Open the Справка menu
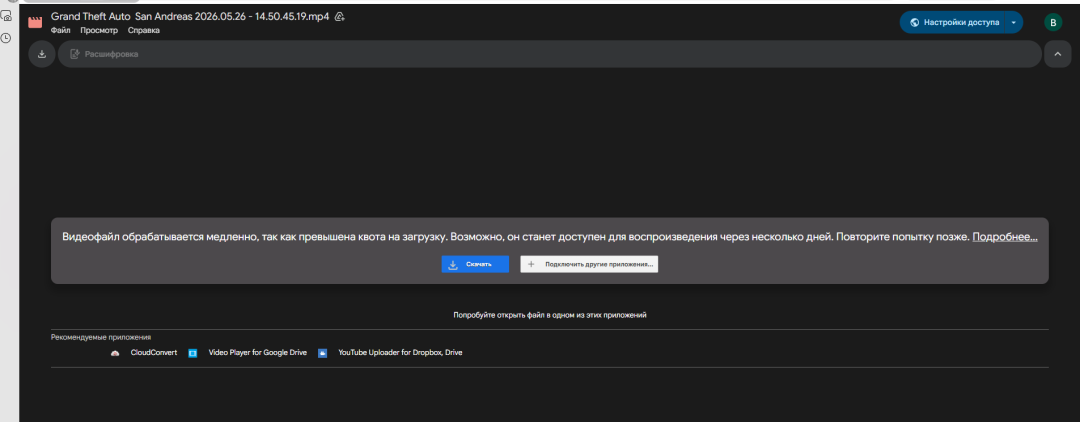The image size is (1080, 422). (144, 30)
